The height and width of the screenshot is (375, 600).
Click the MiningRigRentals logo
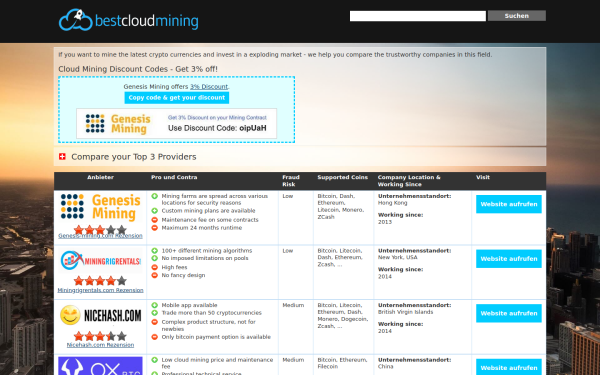(x=100, y=261)
